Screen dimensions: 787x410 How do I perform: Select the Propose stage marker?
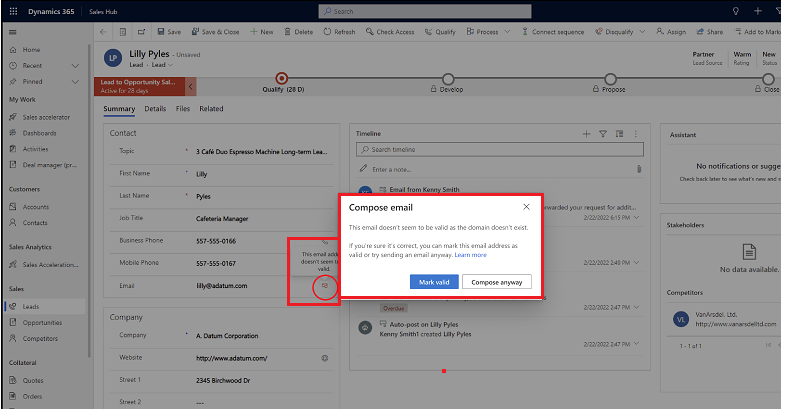point(610,79)
